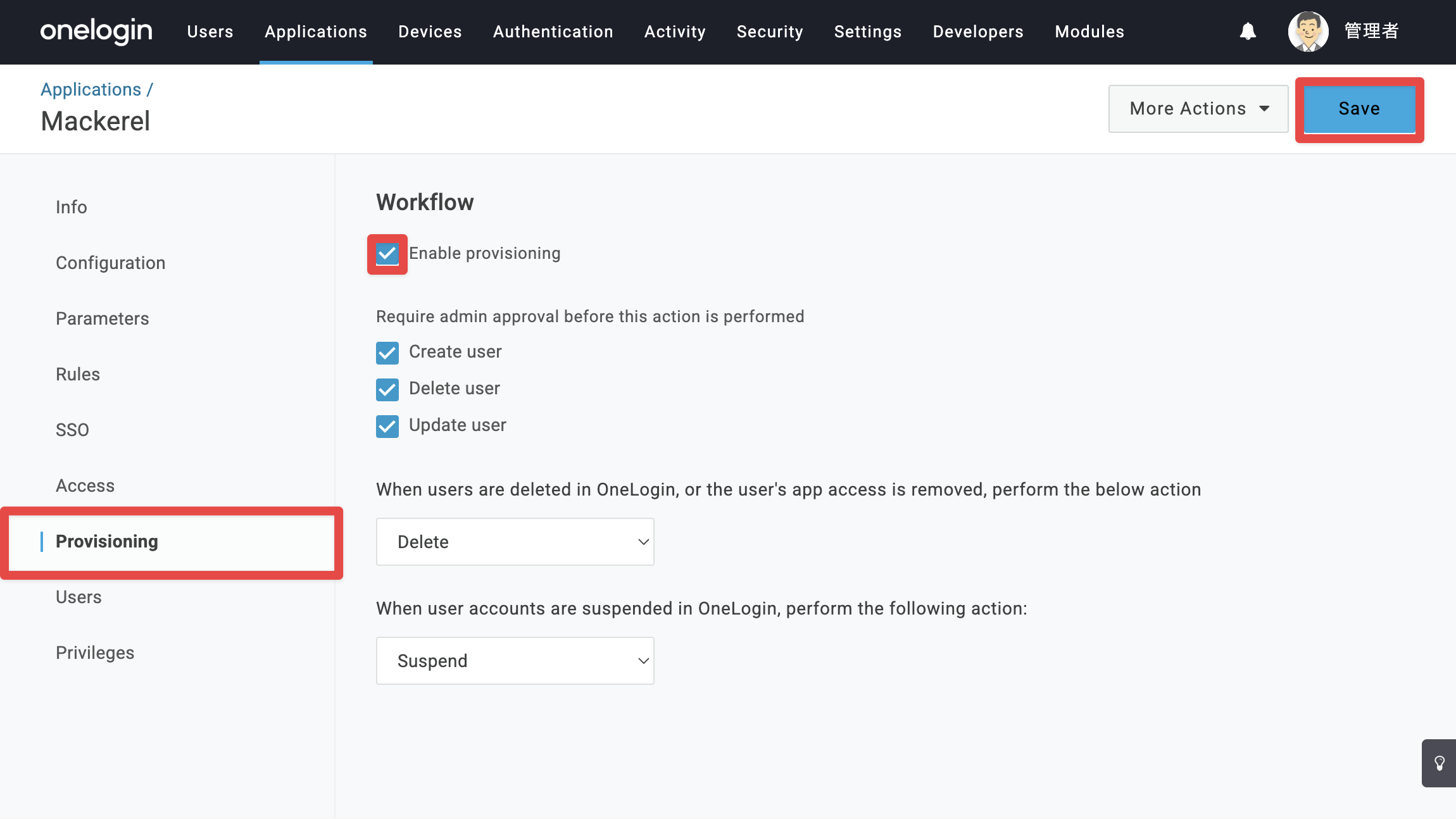Image resolution: width=1456 pixels, height=819 pixels.
Task: Switch to the Parameters sidebar tab
Action: pos(103,318)
